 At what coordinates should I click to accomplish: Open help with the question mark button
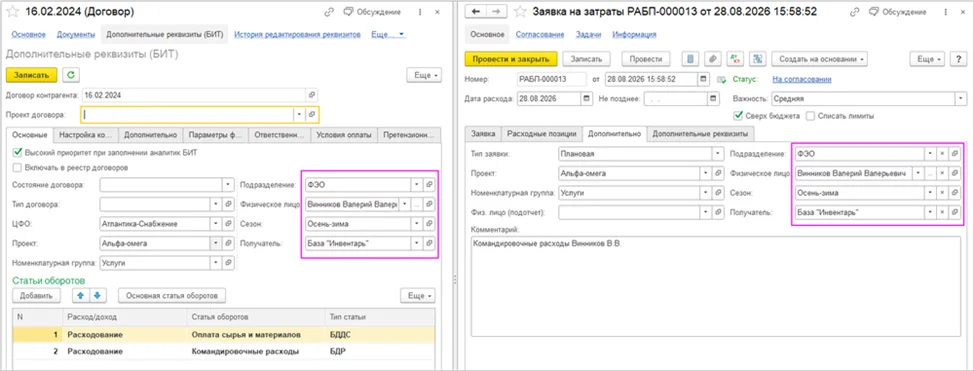(959, 59)
